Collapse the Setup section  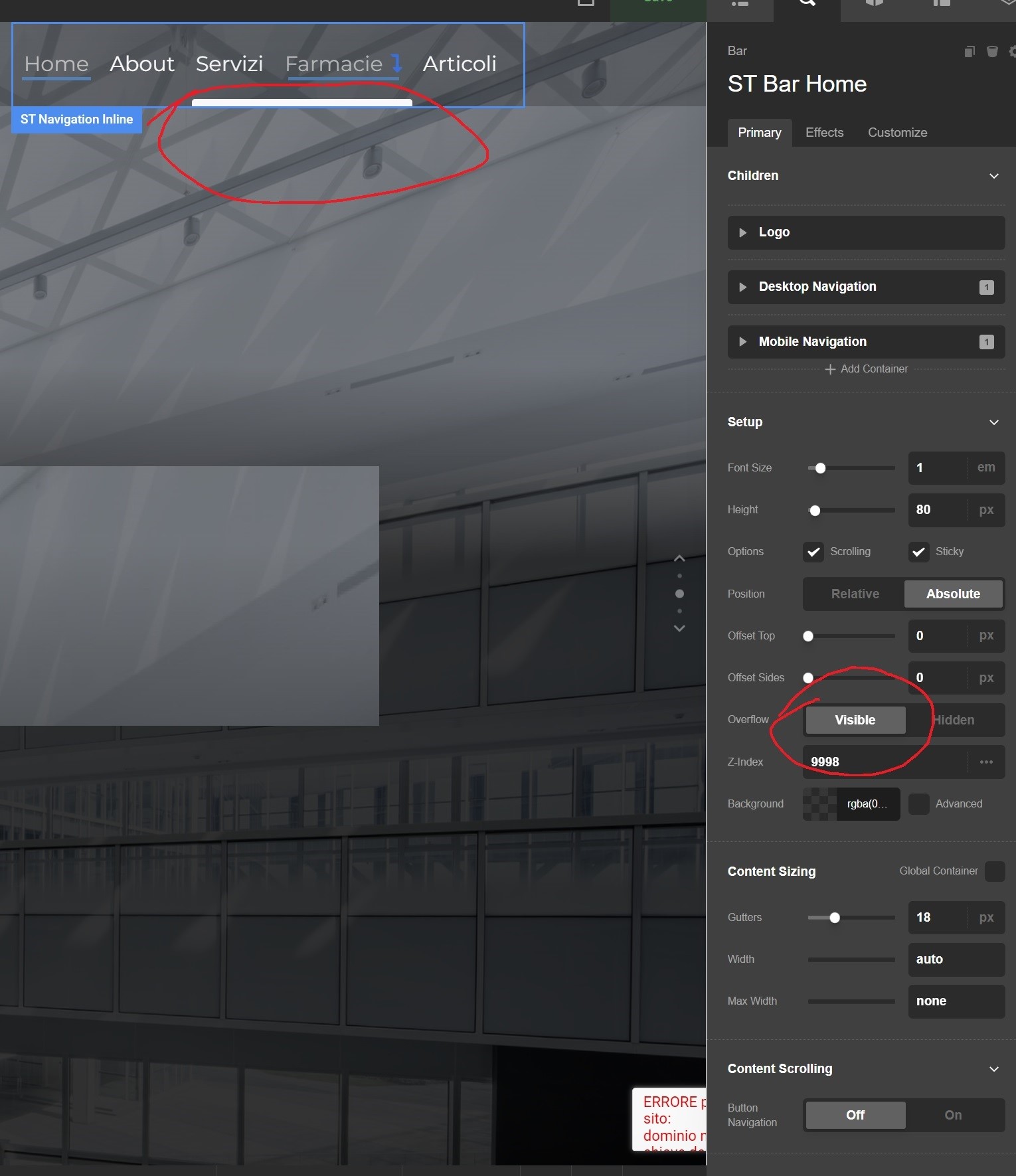[993, 422]
